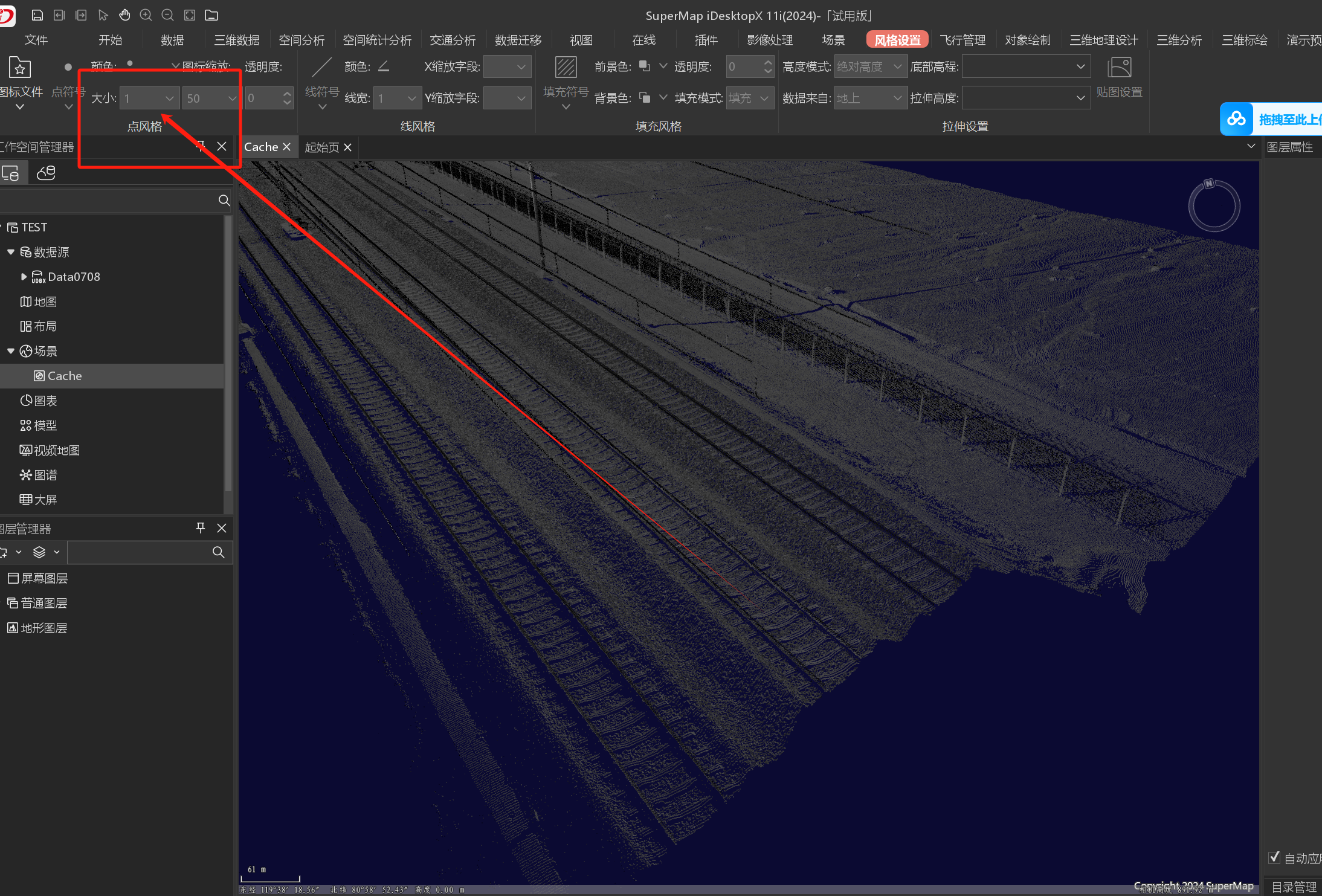The width and height of the screenshot is (1322, 896).
Task: Collapse the 数据源 tree node
Action: 11,252
